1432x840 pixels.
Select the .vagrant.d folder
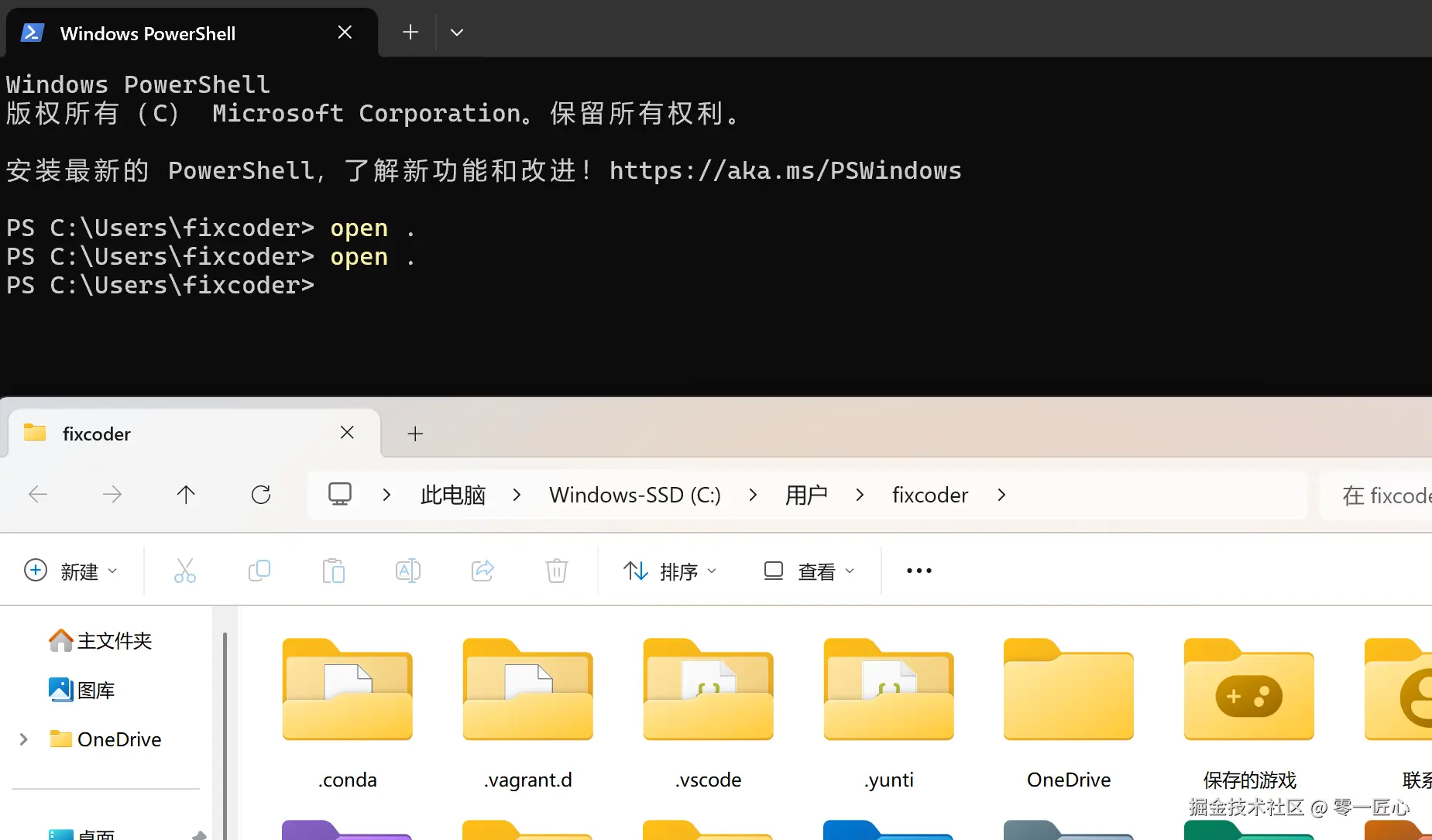(528, 712)
